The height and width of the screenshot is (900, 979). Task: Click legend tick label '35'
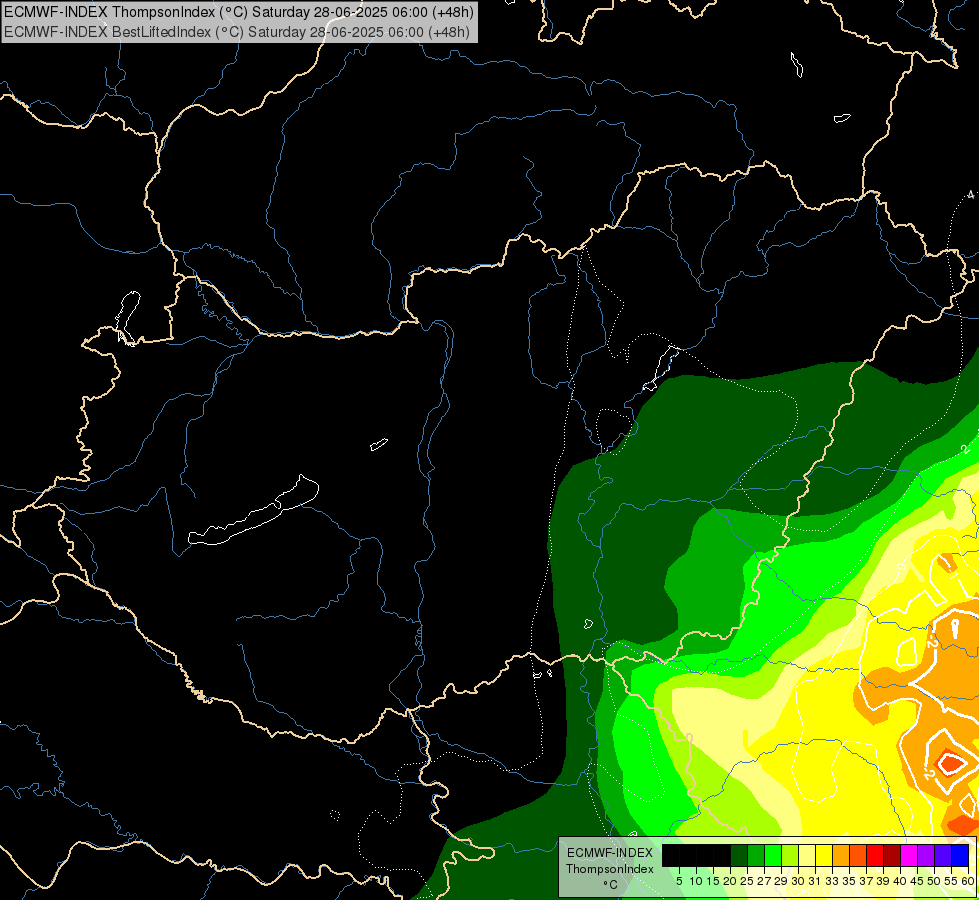(849, 881)
